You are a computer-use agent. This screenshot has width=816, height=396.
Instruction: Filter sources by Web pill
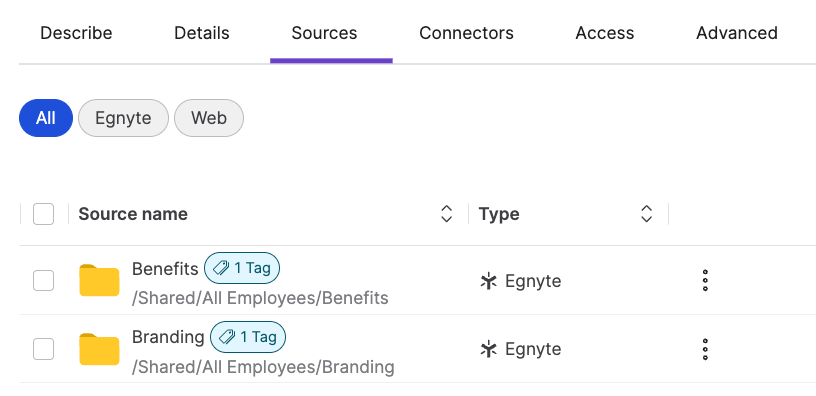209,118
